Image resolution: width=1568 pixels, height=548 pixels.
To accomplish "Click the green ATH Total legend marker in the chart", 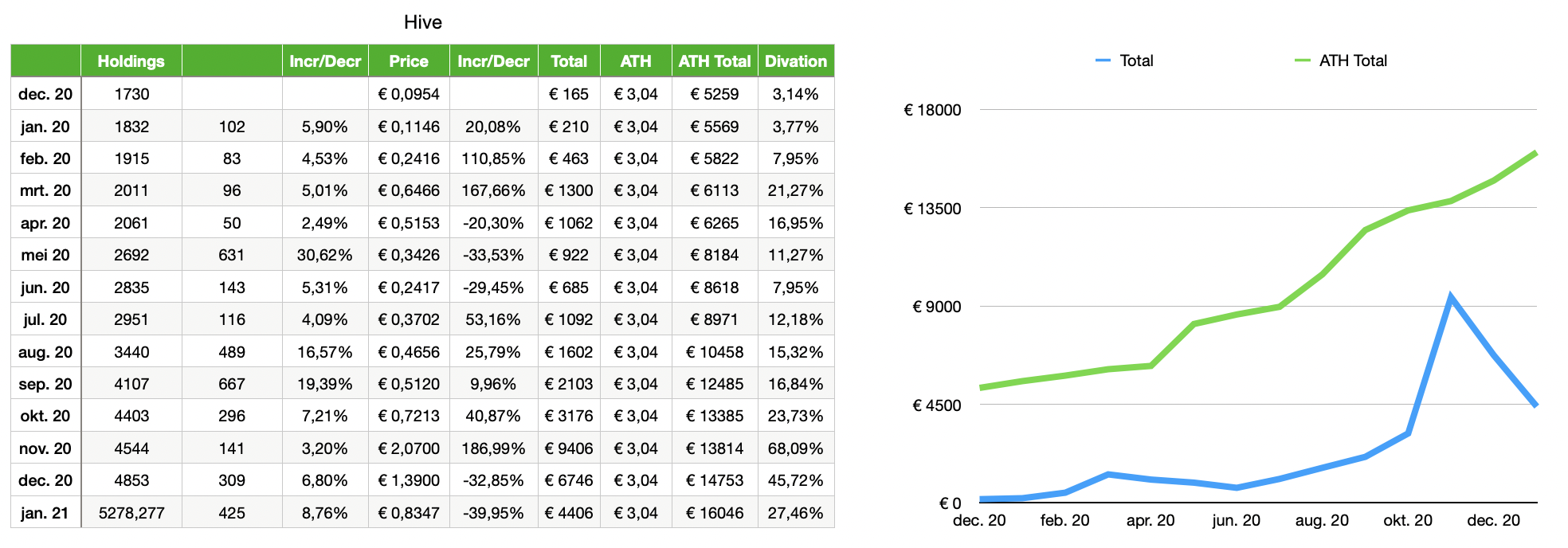I will tap(1303, 61).
